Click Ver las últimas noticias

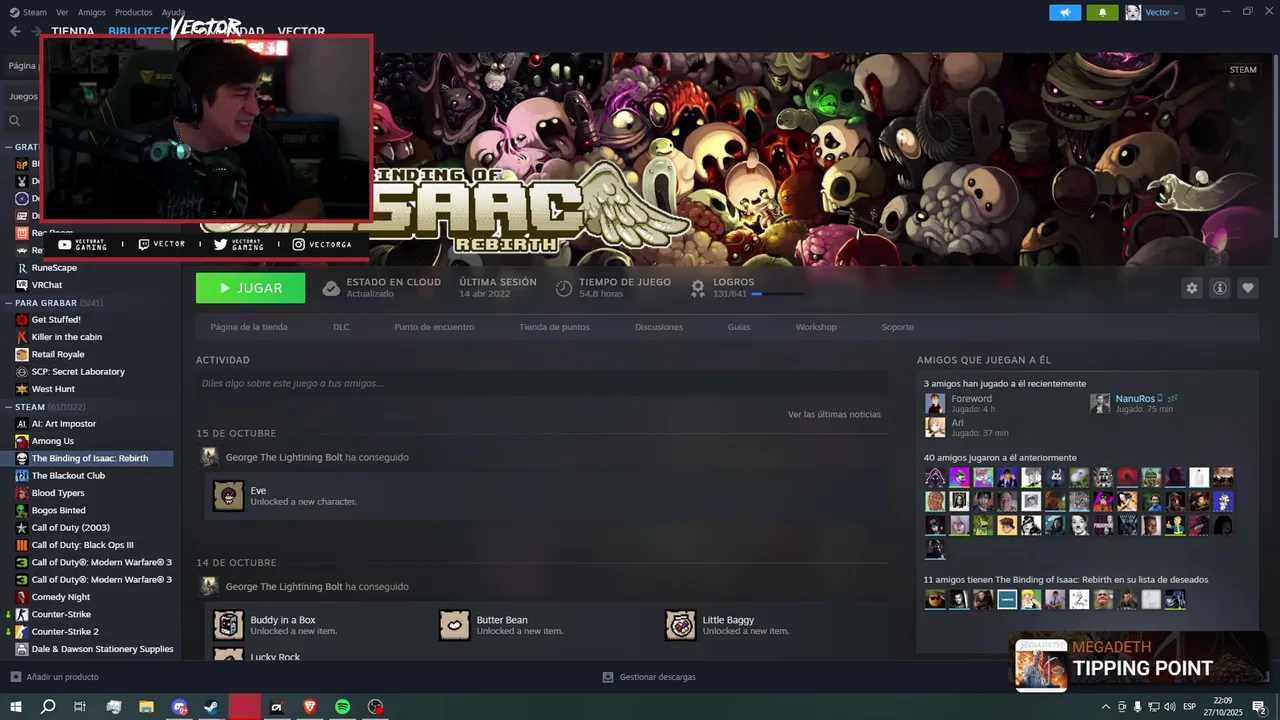pos(834,414)
